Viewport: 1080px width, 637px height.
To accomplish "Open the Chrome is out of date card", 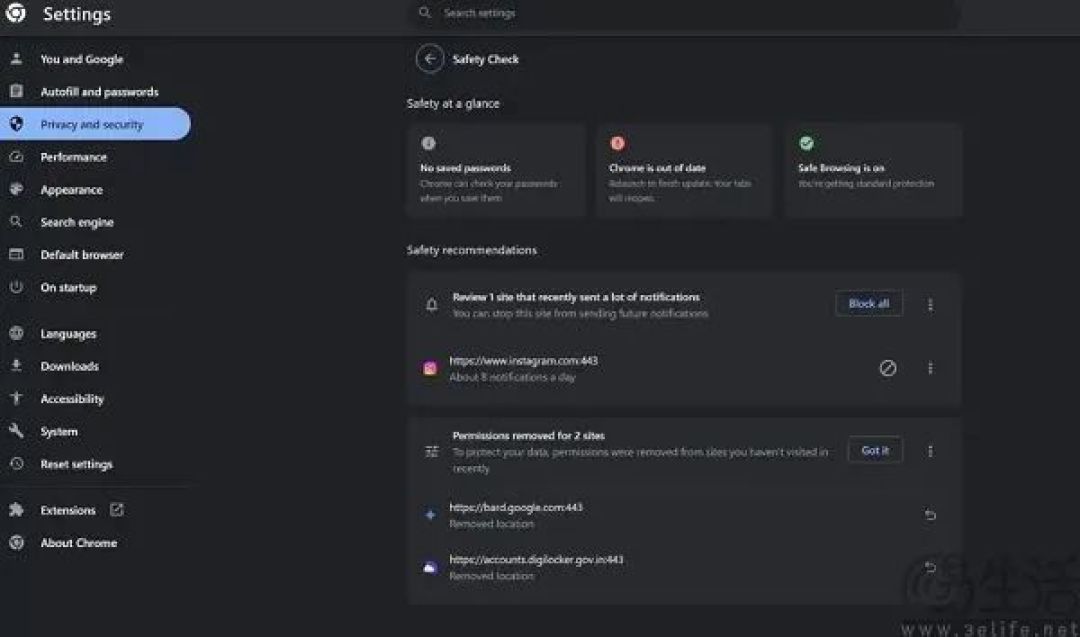I will pos(683,171).
